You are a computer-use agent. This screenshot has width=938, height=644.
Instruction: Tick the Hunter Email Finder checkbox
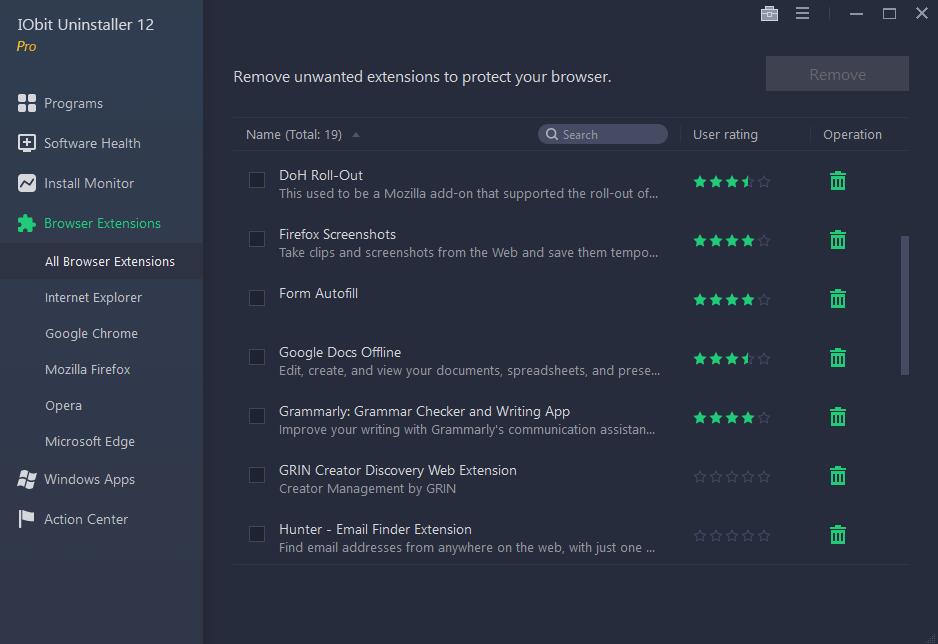(257, 534)
